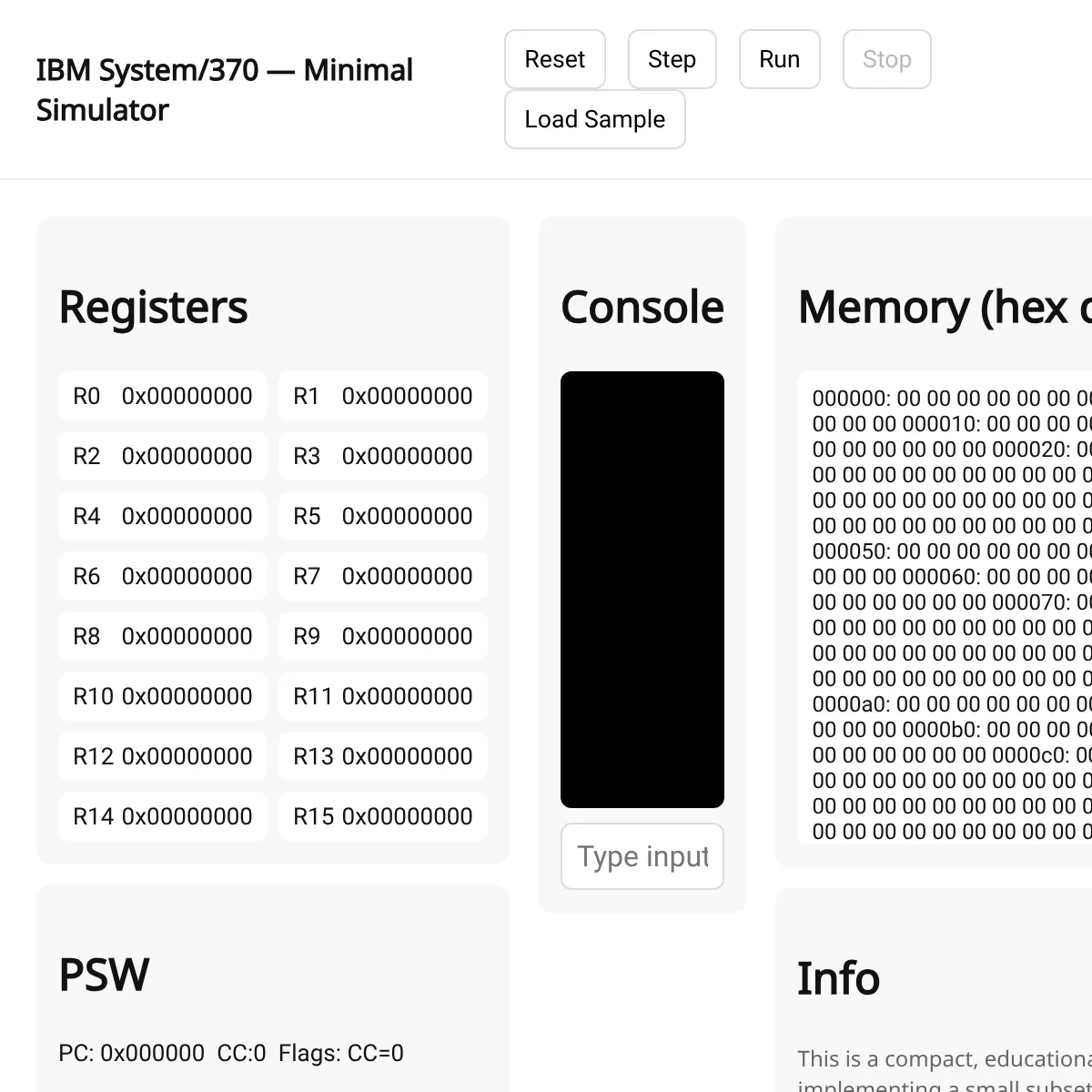Click the console input field

tap(642, 855)
